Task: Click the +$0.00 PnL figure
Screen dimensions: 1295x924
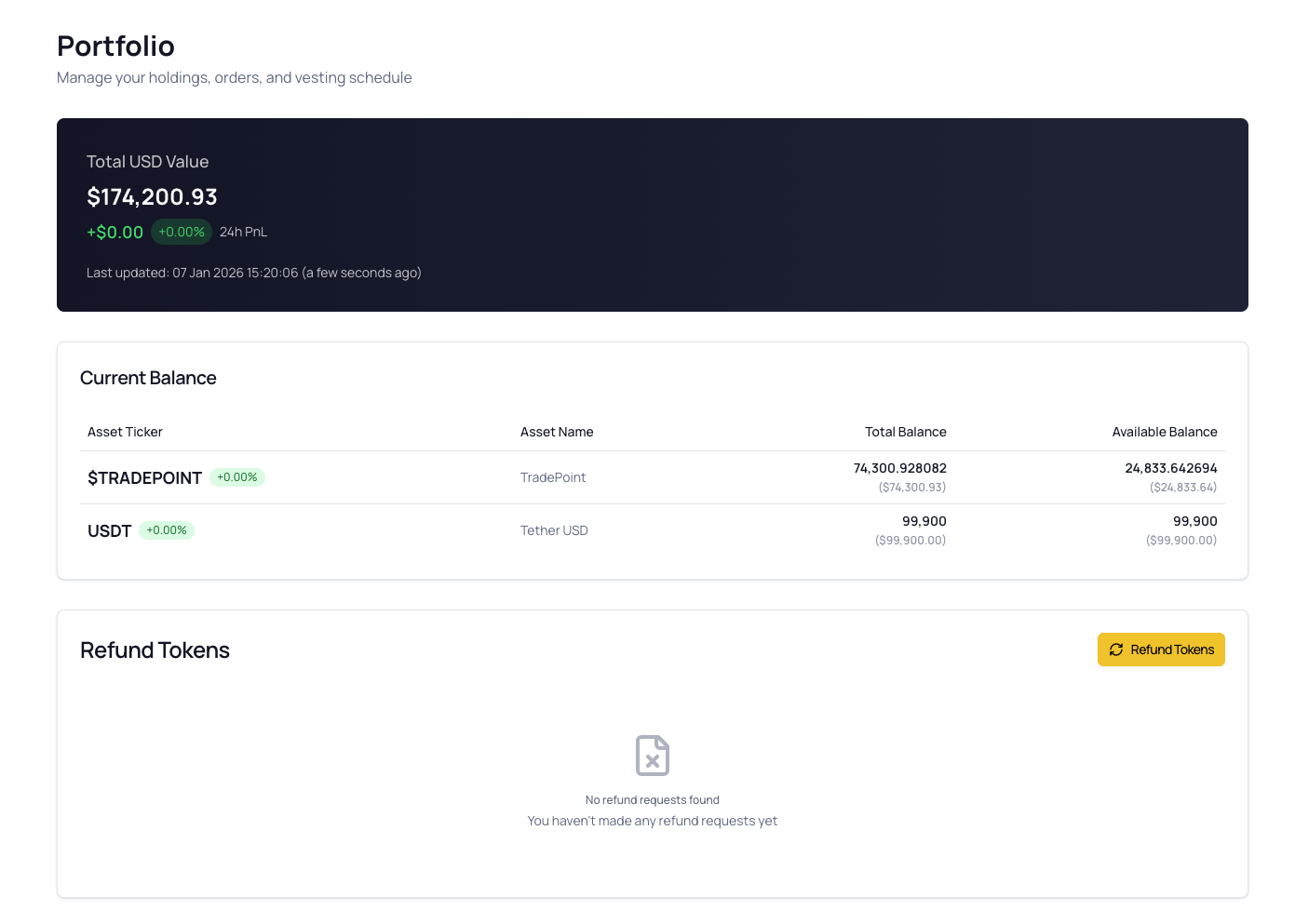Action: pyautogui.click(x=115, y=232)
